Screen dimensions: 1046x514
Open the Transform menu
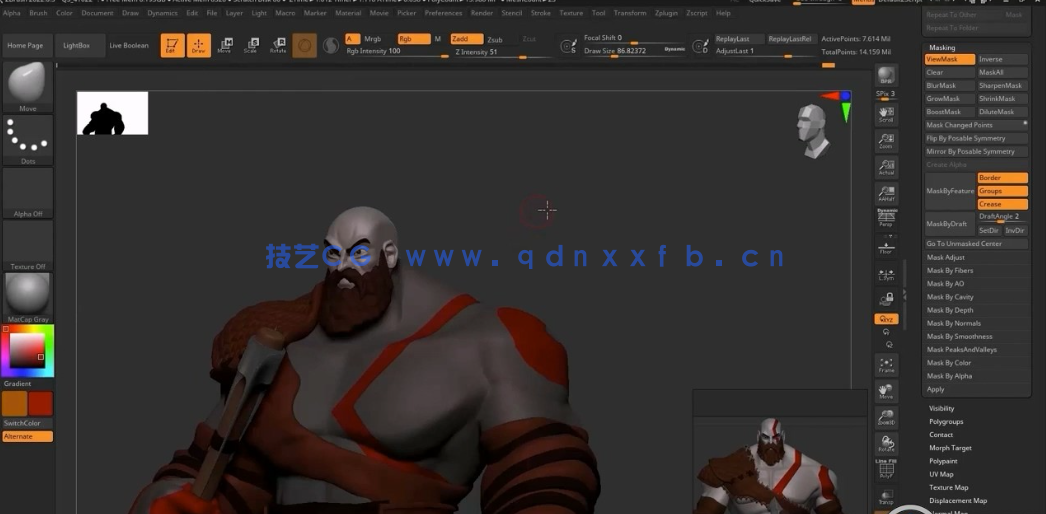click(x=630, y=13)
